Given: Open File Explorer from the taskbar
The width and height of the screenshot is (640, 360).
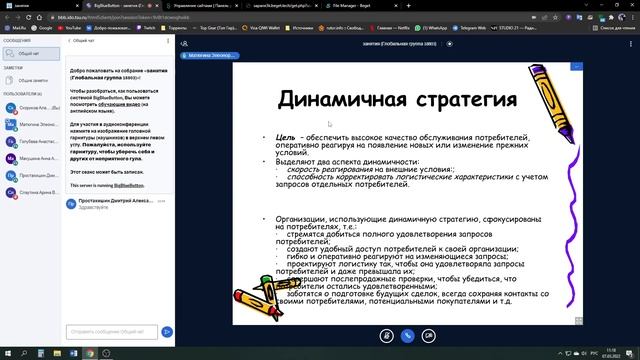Looking at the screenshot, I should coord(57,353).
